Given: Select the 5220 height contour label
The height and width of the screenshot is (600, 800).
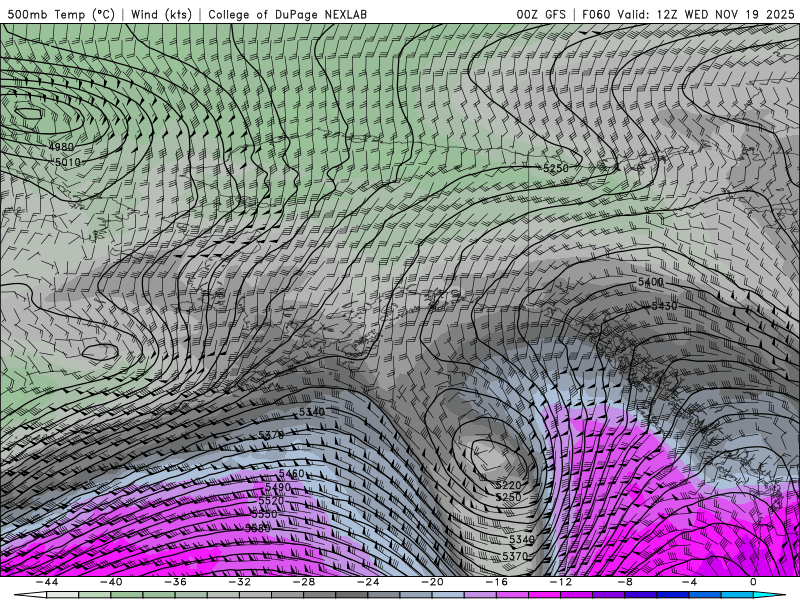Looking at the screenshot, I should 508,485.
